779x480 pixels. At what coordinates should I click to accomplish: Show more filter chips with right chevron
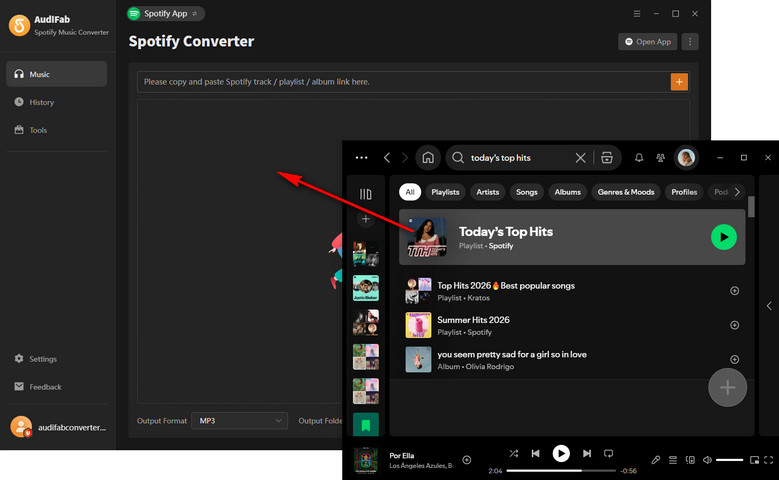(x=737, y=192)
